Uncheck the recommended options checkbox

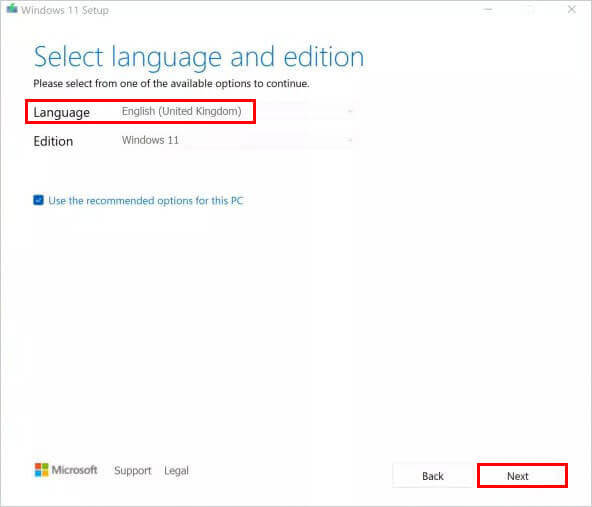coord(39,200)
